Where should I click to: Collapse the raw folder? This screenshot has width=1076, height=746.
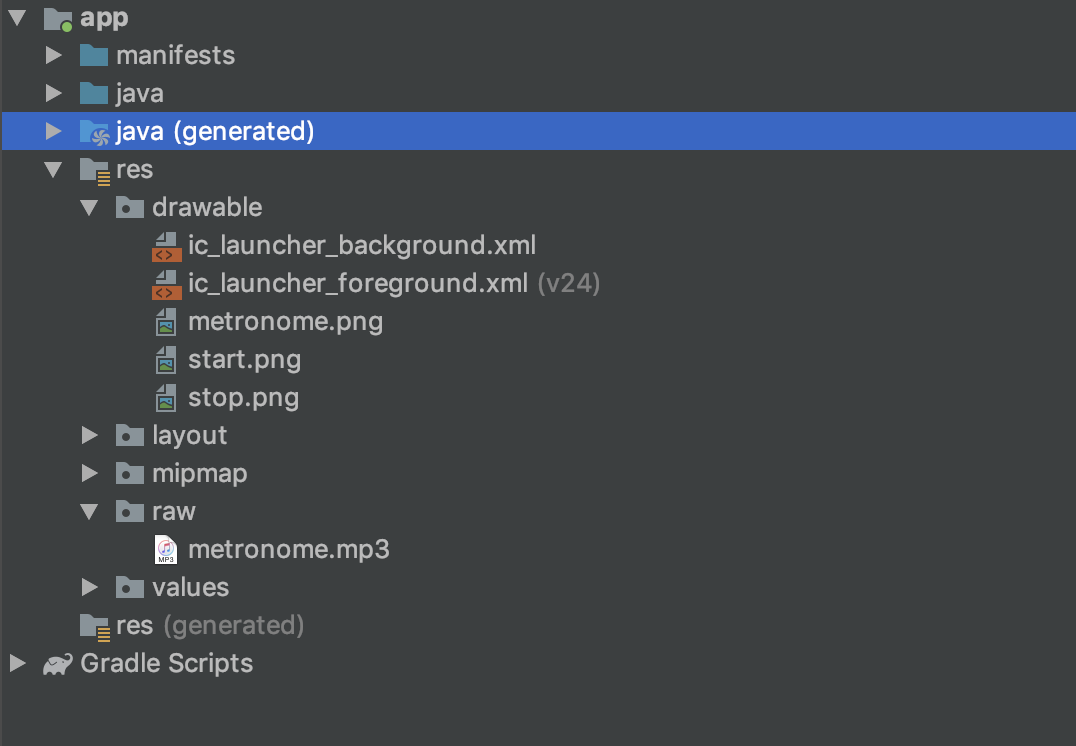90,511
